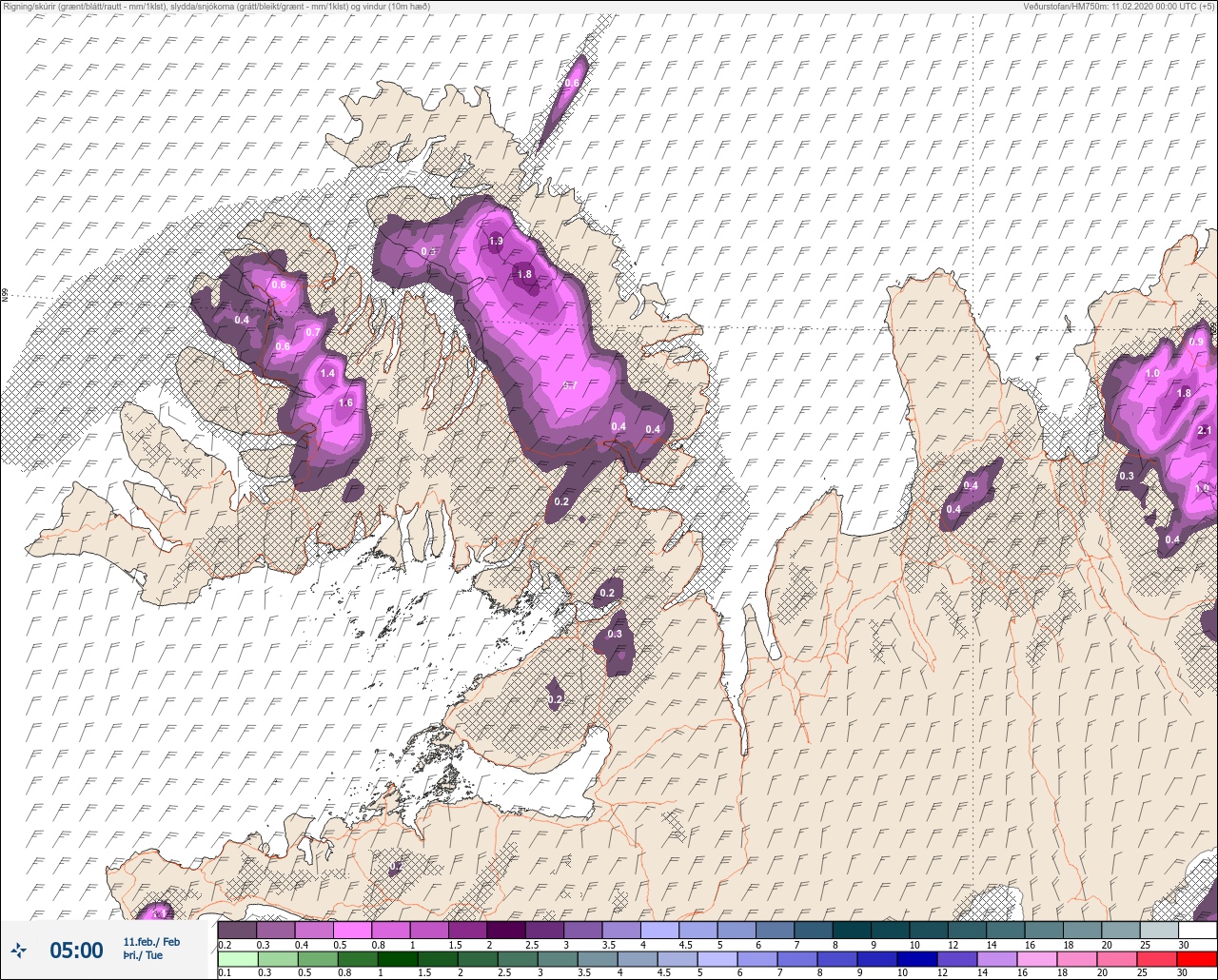Pick the upper legend swatch between 1 and 1.5
The height and width of the screenshot is (980, 1218).
[429, 930]
